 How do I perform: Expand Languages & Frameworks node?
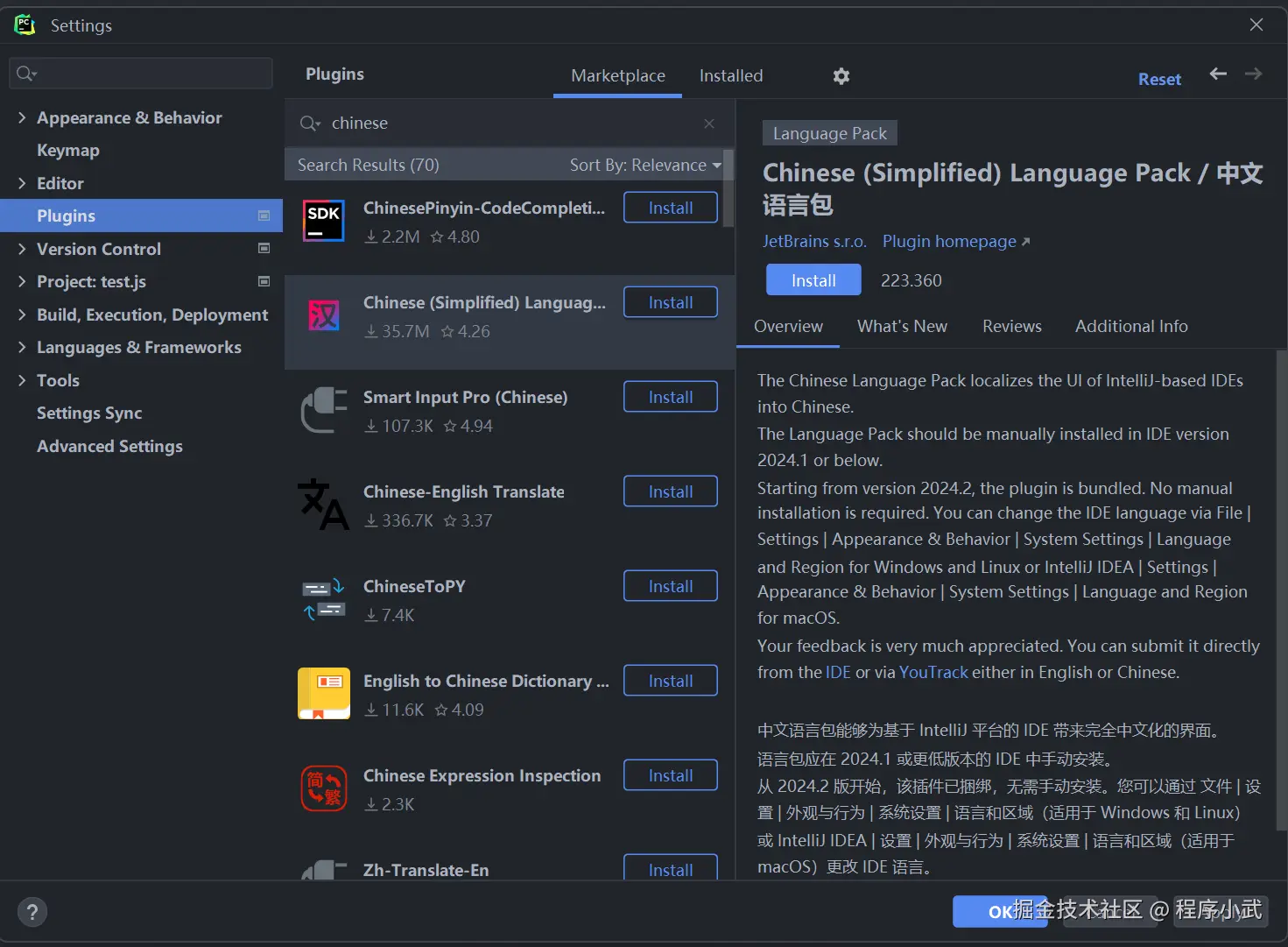click(22, 347)
